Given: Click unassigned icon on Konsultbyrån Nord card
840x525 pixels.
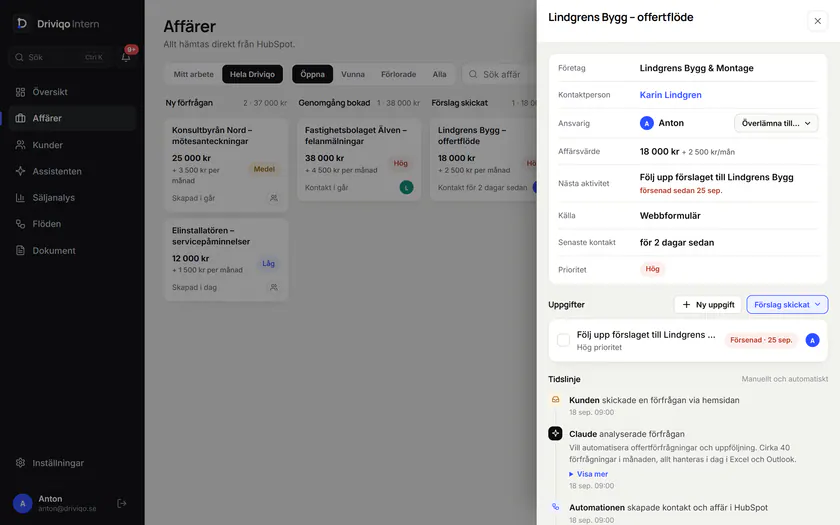Looking at the screenshot, I should pyautogui.click(x=274, y=198).
